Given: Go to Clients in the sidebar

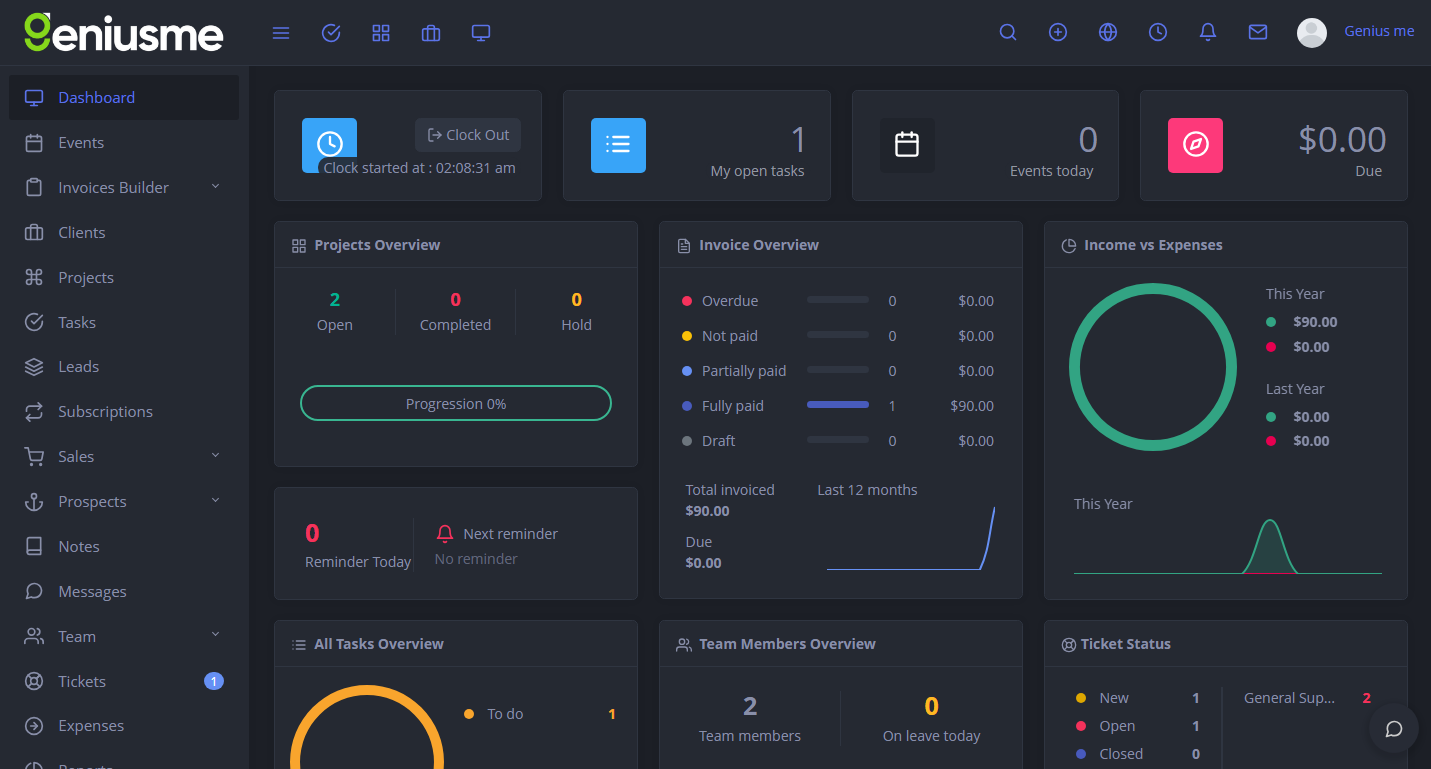Looking at the screenshot, I should [x=81, y=233].
